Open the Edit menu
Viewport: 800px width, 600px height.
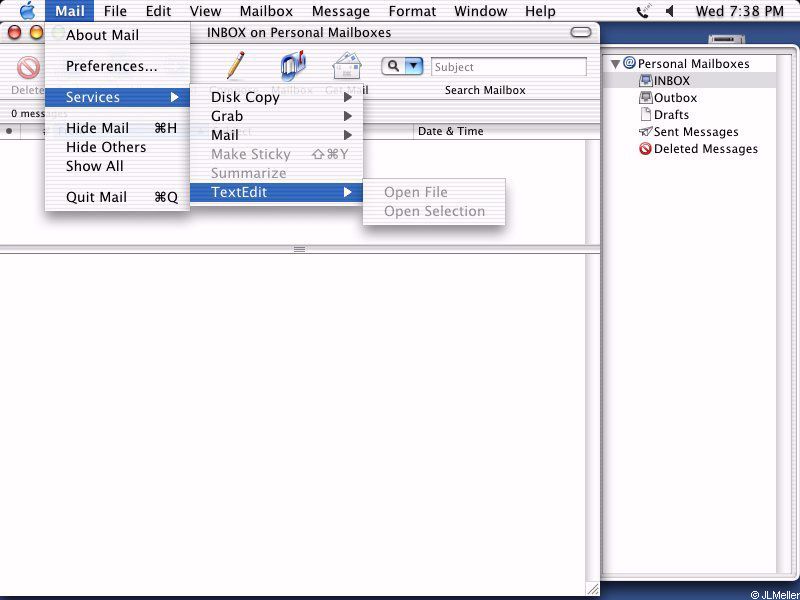[x=158, y=11]
